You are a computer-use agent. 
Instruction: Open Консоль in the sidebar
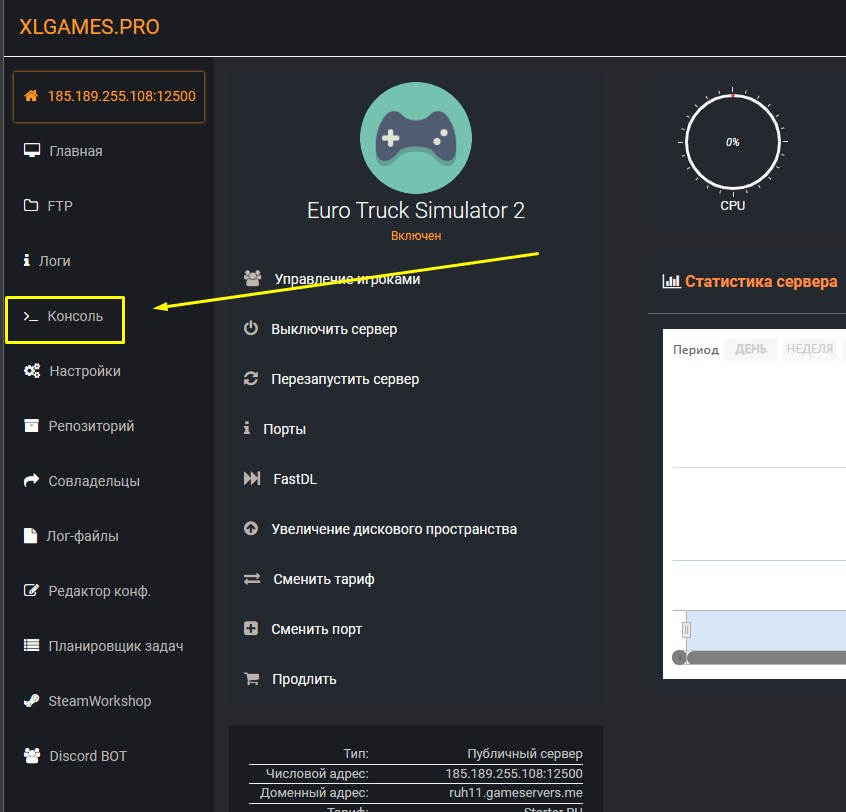point(75,316)
